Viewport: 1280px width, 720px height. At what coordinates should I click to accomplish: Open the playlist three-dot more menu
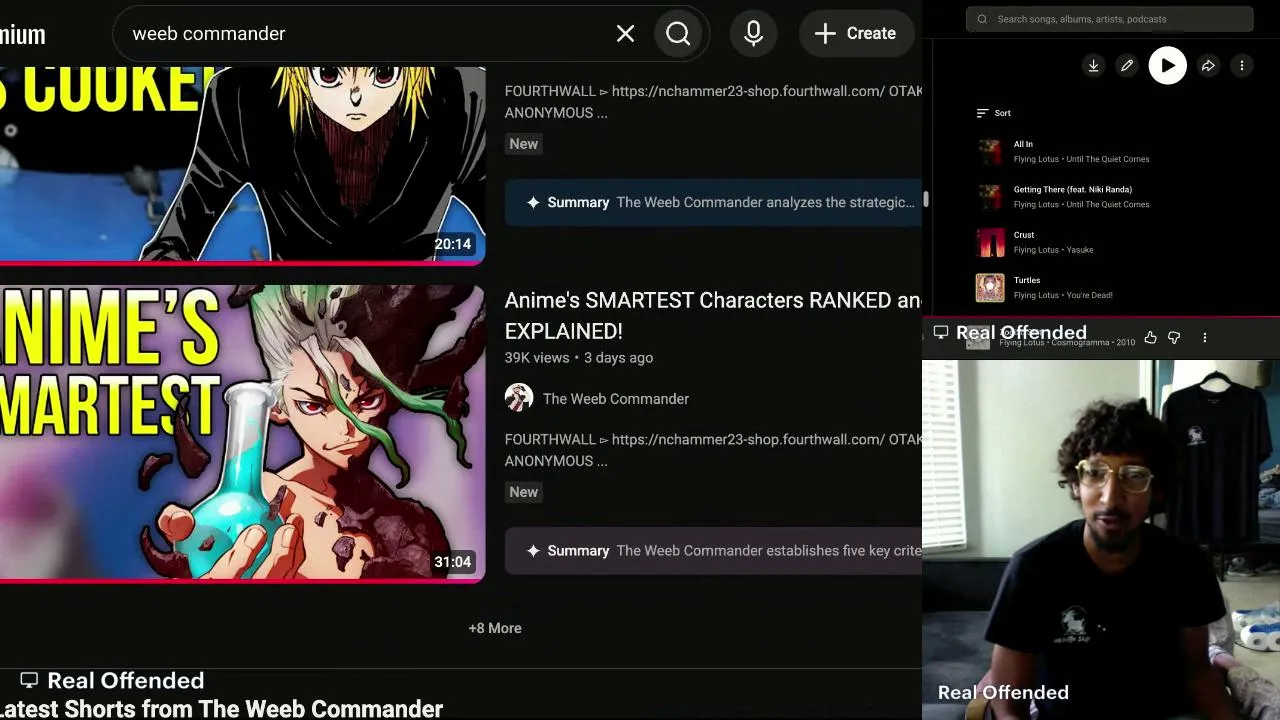(x=1242, y=66)
